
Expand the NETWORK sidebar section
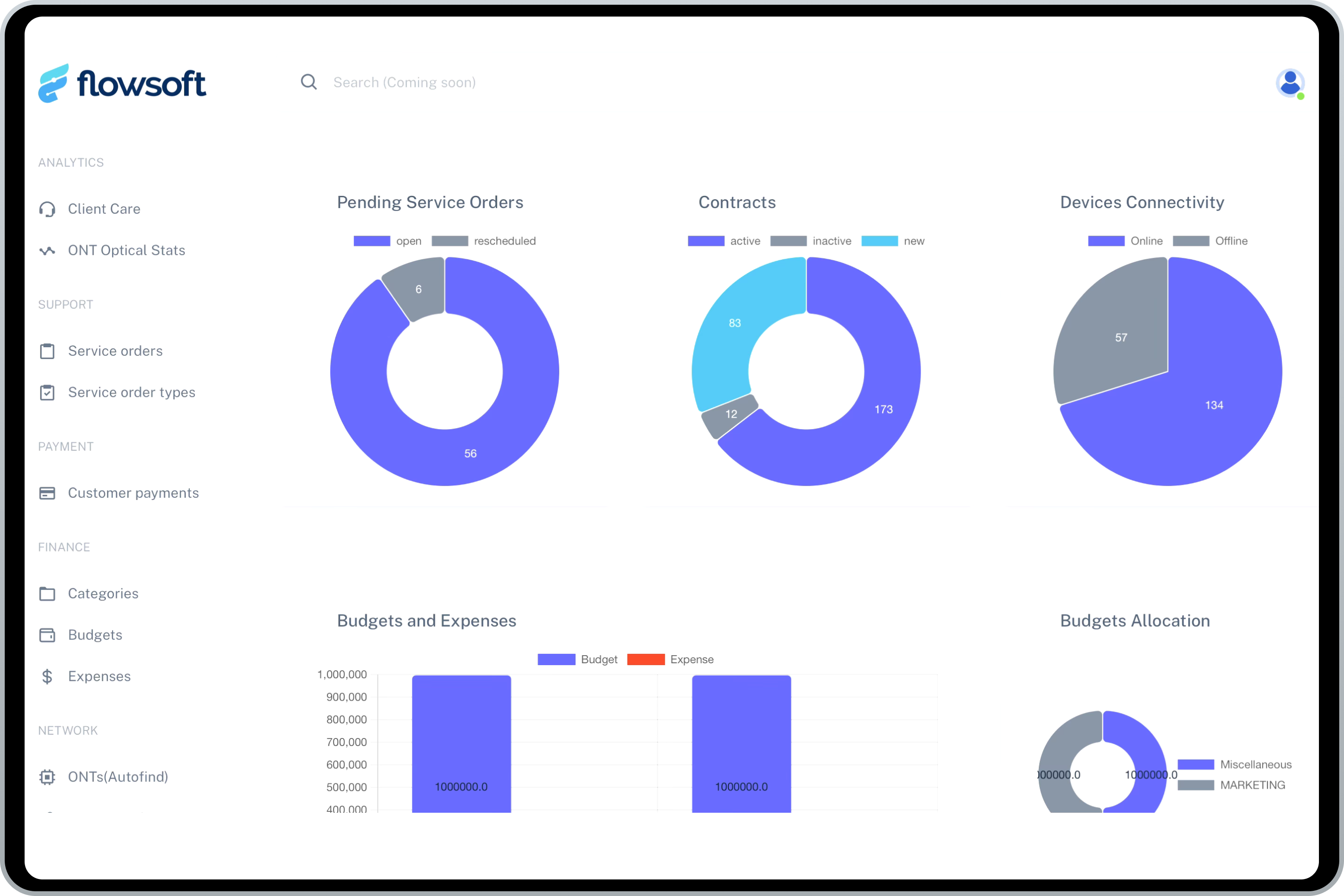(x=68, y=729)
